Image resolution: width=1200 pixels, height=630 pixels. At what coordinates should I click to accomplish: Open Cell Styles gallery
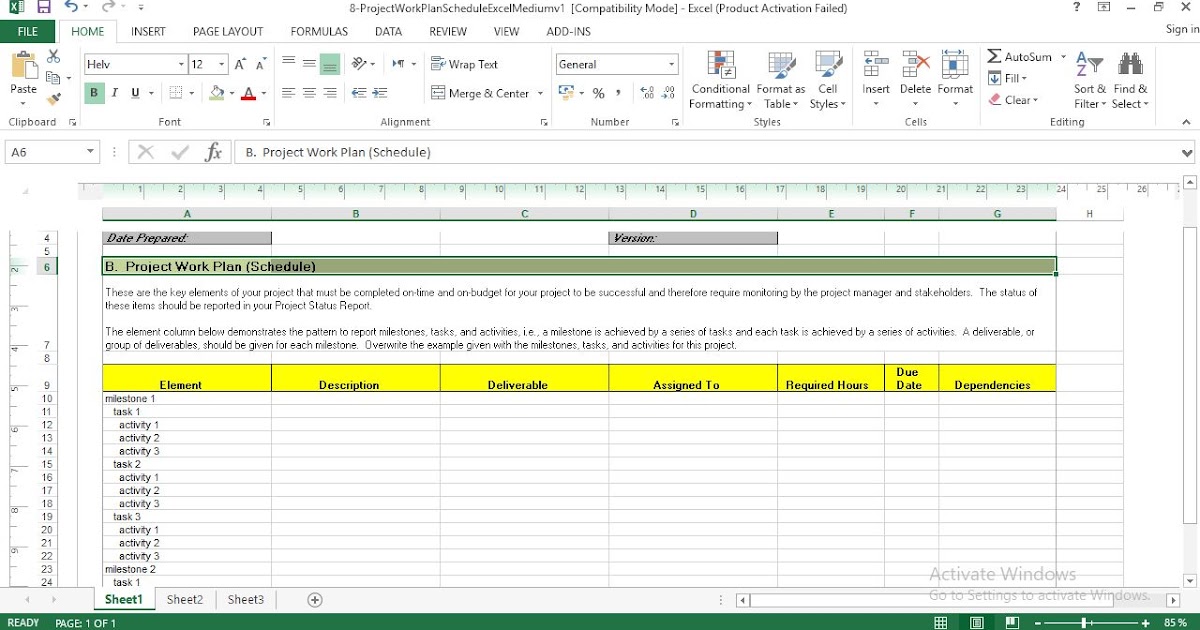click(828, 80)
